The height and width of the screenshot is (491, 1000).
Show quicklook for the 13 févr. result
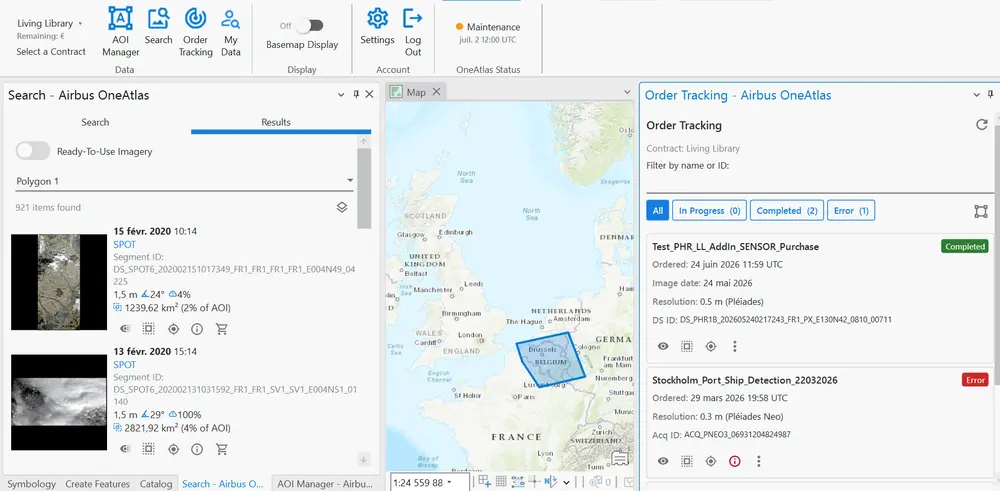125,449
